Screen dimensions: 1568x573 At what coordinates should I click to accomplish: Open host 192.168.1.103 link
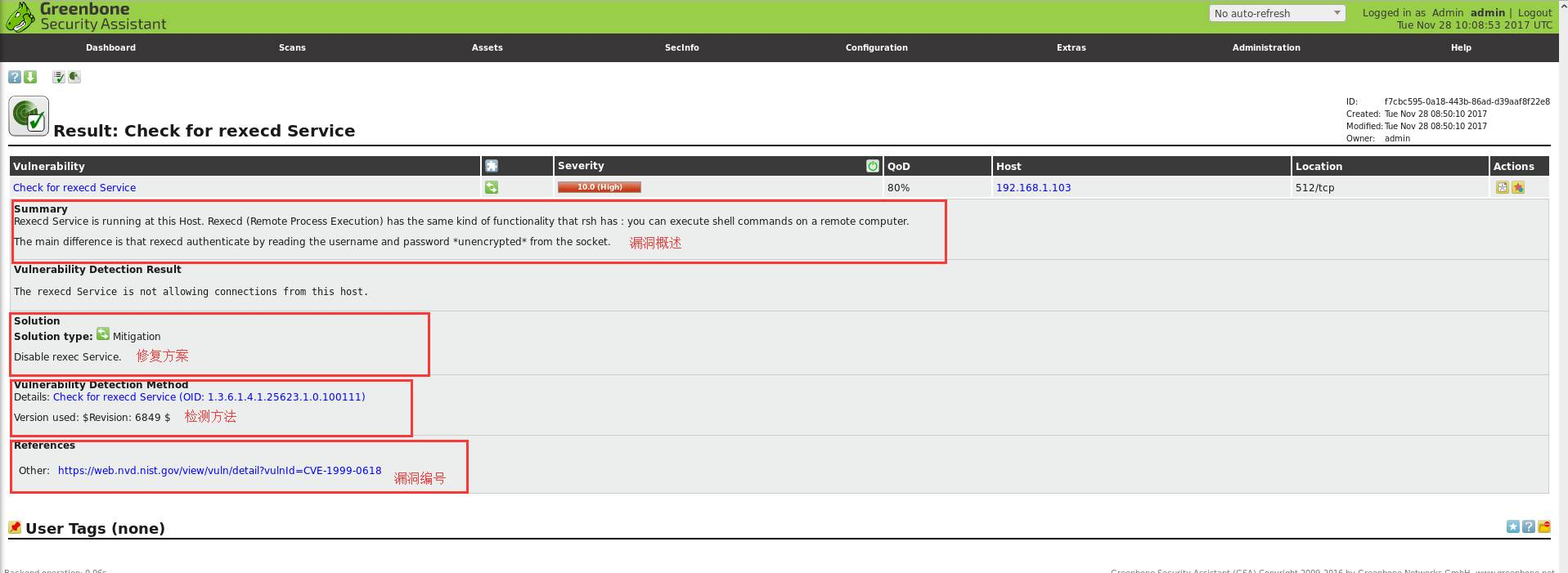[x=1033, y=187]
